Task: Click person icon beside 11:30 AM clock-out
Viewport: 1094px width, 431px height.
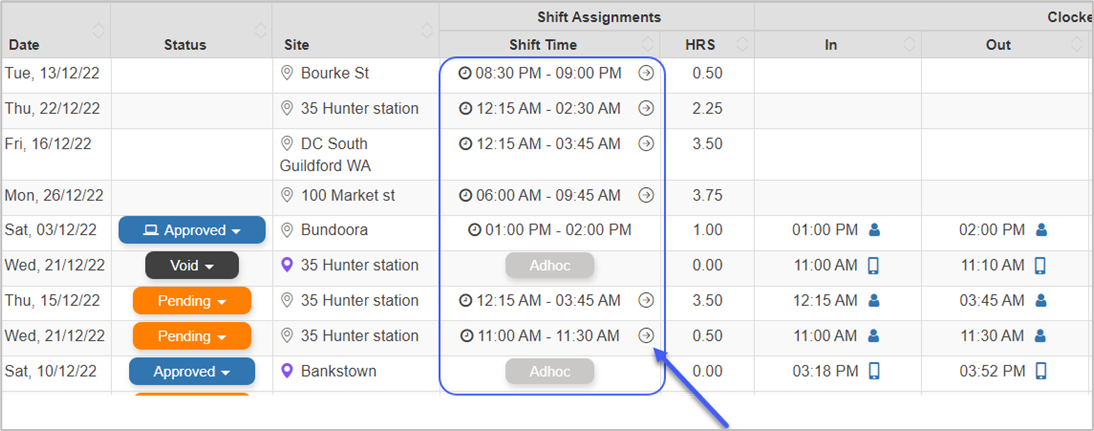Action: (x=1041, y=336)
